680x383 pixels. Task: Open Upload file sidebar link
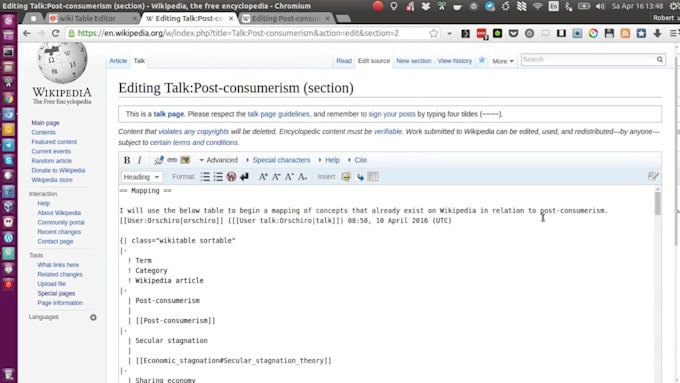52,284
